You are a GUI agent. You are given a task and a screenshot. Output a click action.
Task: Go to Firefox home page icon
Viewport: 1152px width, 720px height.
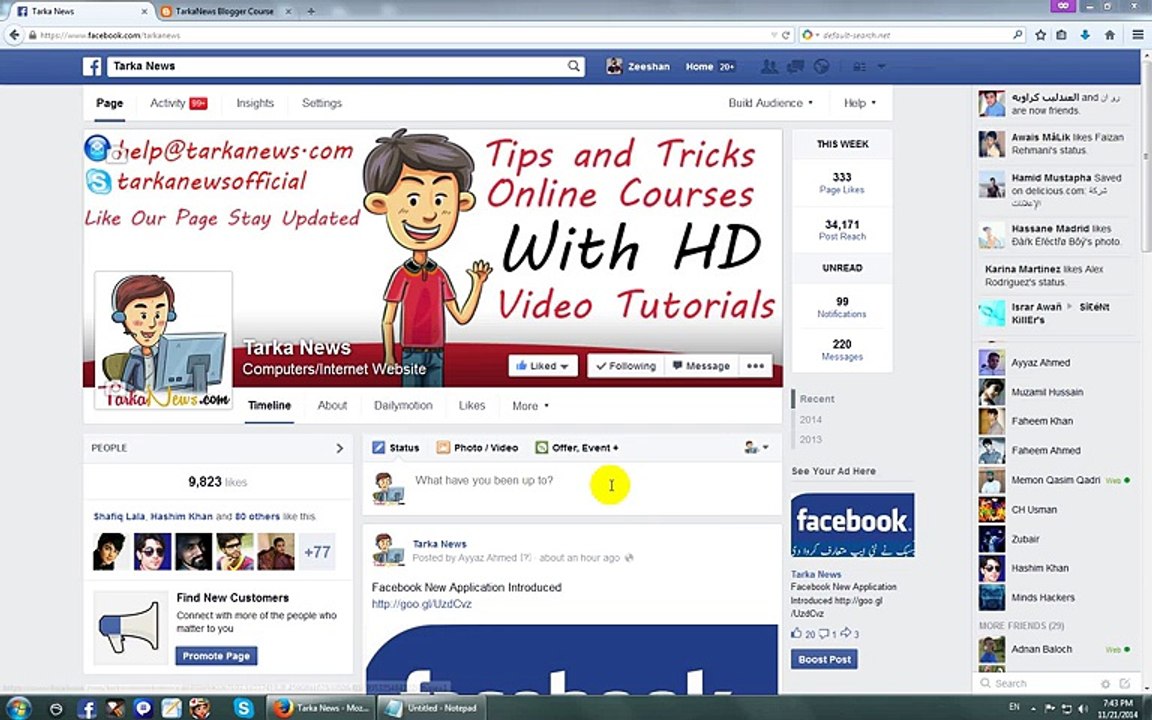tap(1109, 35)
